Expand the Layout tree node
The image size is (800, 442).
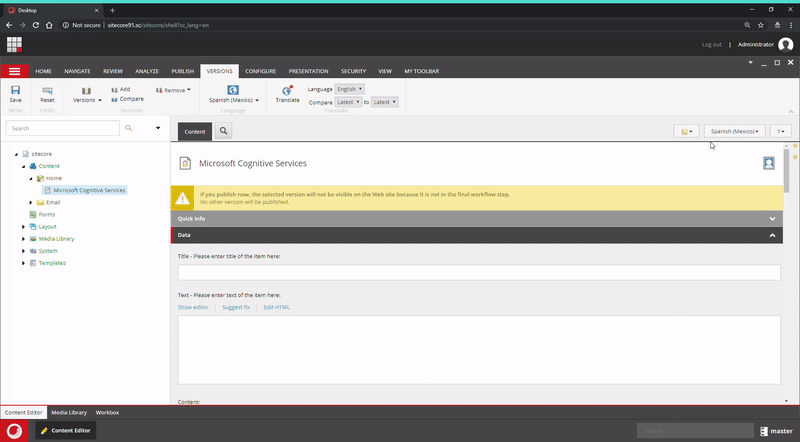pyautogui.click(x=23, y=227)
